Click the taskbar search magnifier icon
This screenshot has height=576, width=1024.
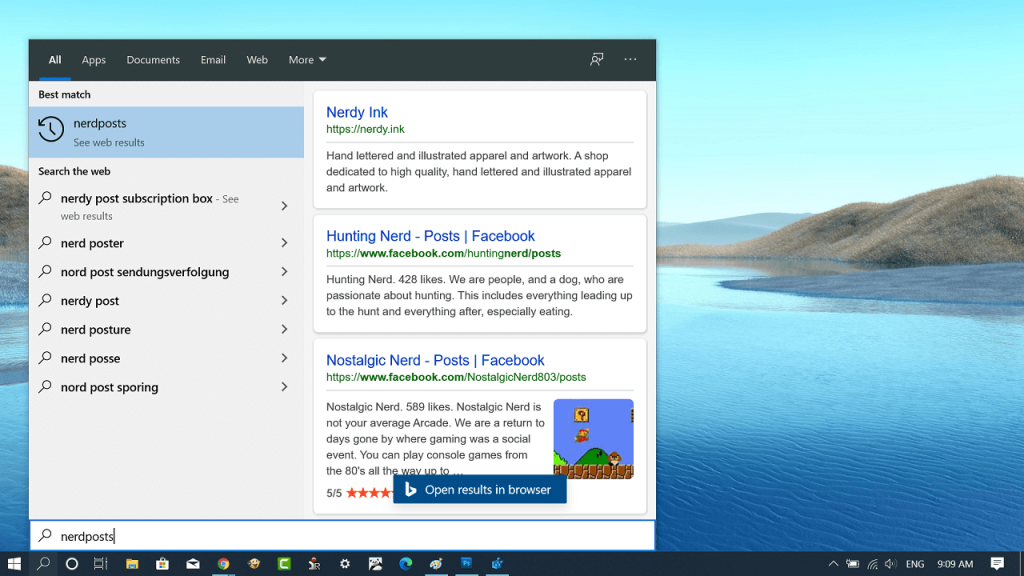[43, 564]
